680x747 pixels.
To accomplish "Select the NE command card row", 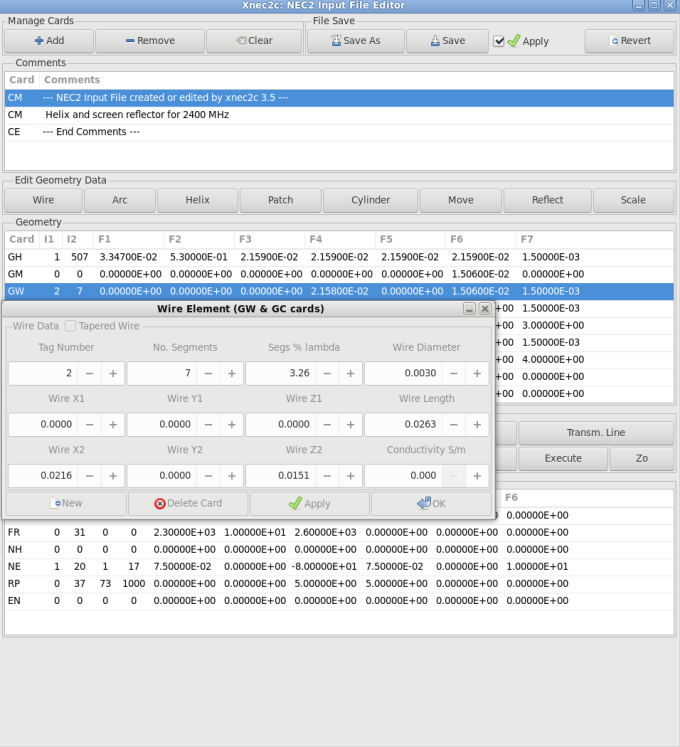I will click(x=339, y=567).
